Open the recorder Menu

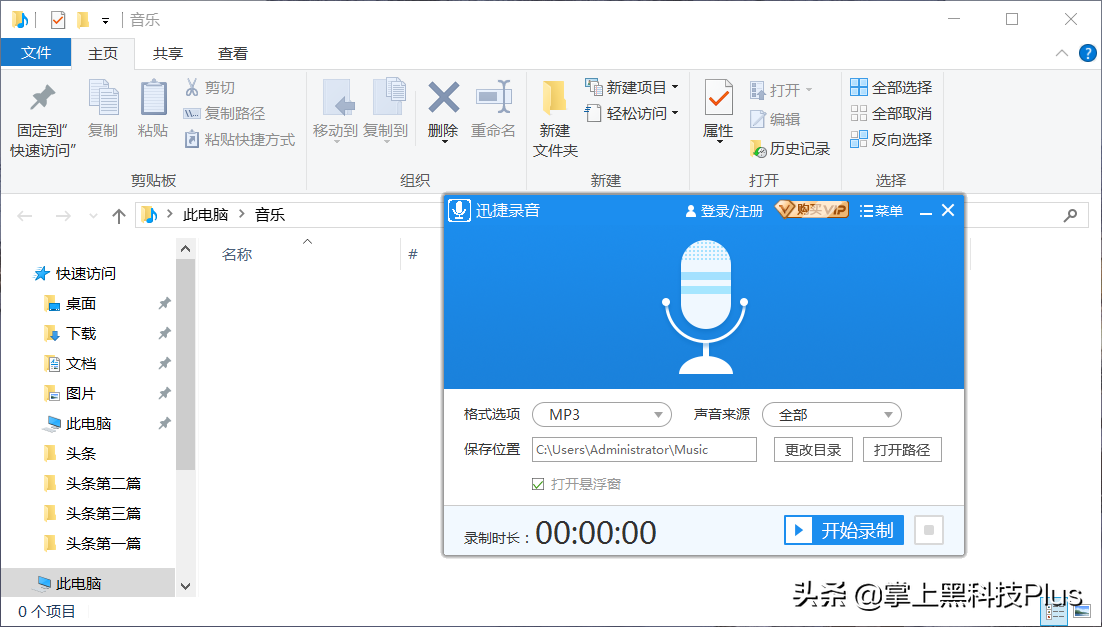[881, 210]
